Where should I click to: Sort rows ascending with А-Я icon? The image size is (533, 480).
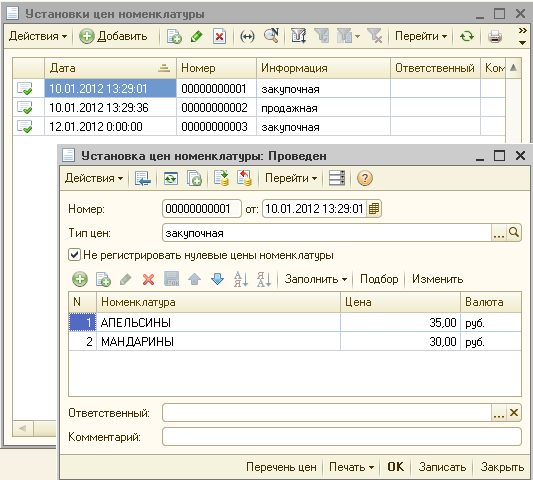(x=241, y=279)
